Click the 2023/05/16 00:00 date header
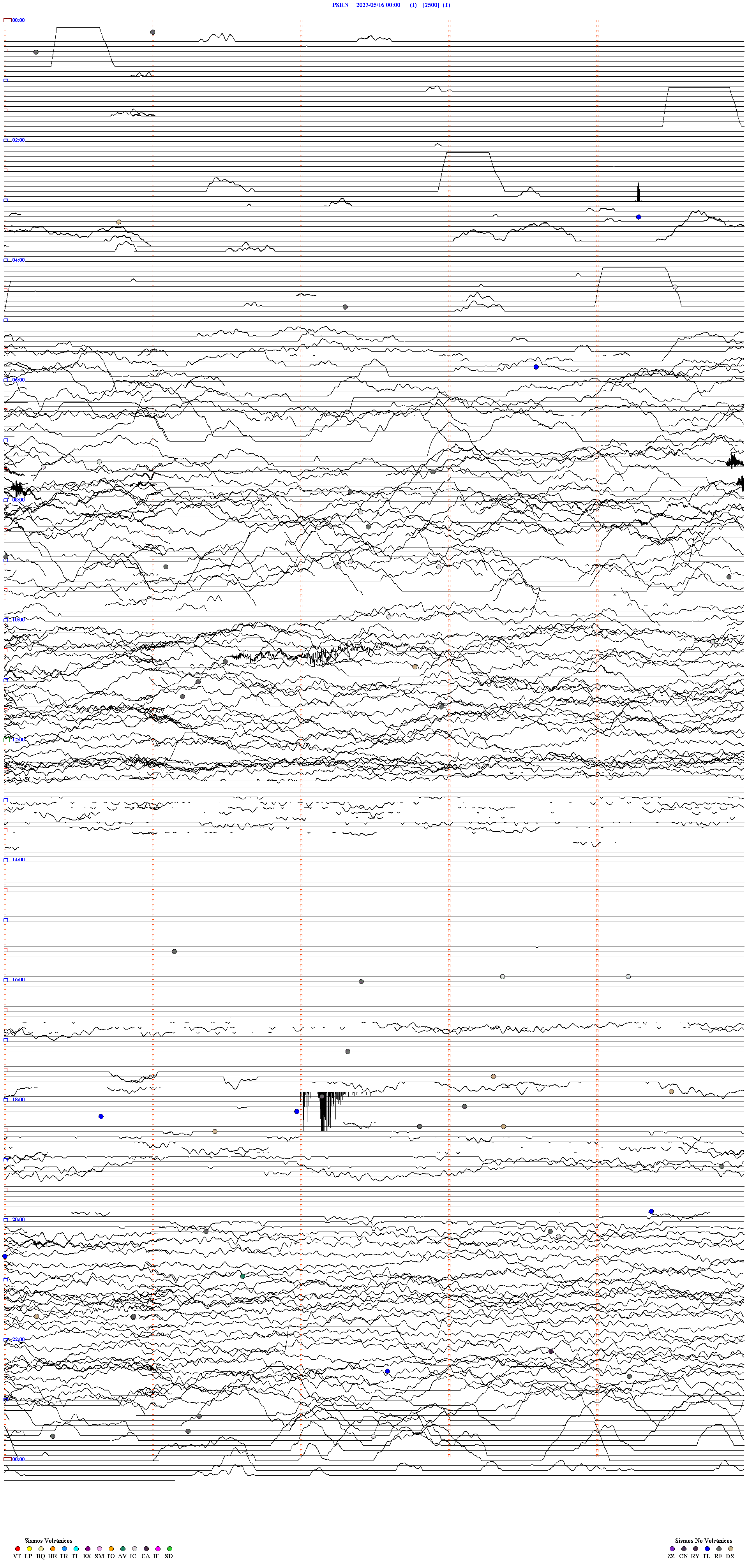748x1568 pixels. tap(378, 5)
